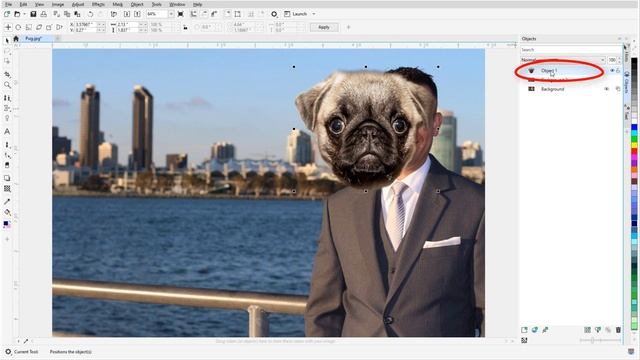The image size is (640, 360).
Task: Adjust the opacity 100 spinner arrows
Action: point(619,60)
